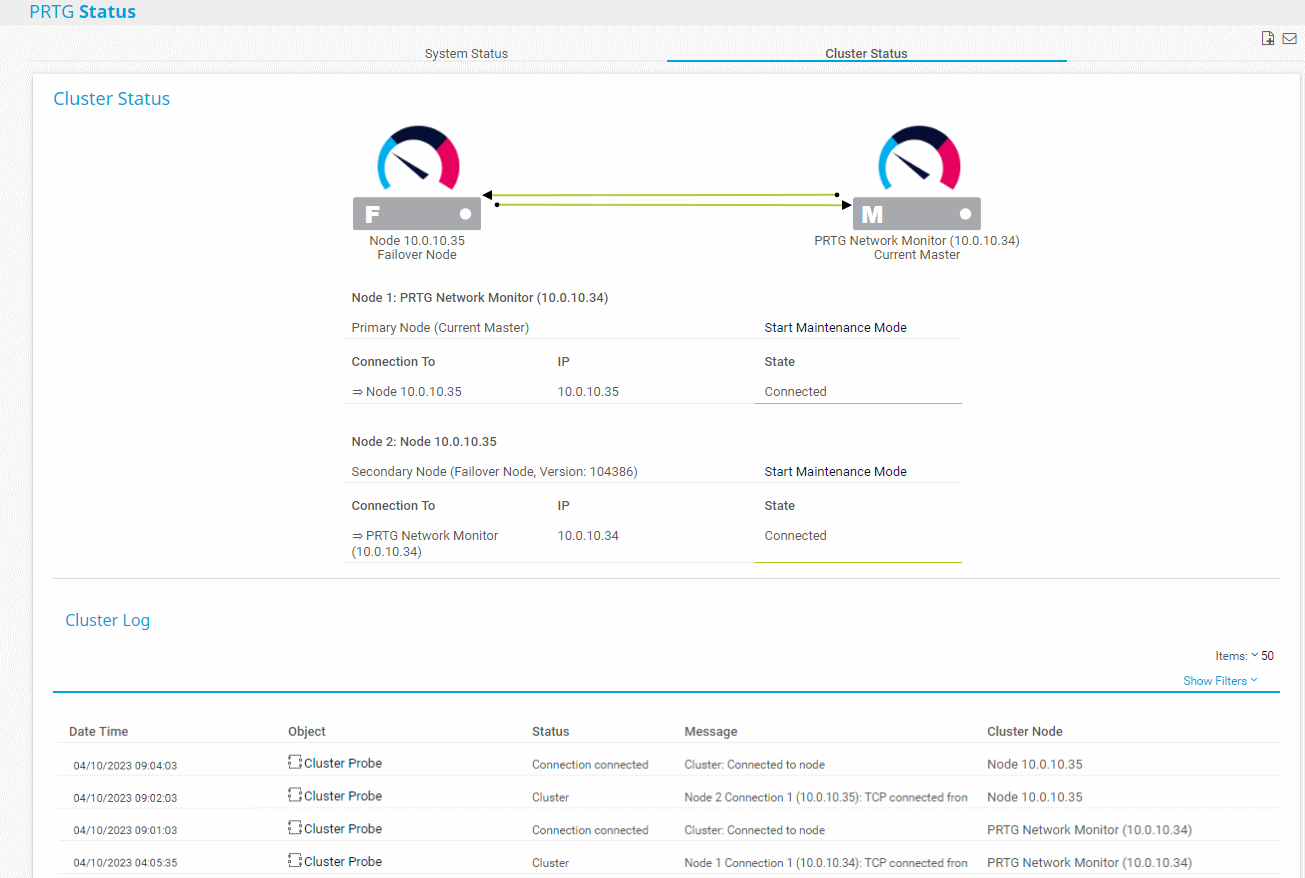Expand the Show Filters section
The image size is (1305, 878).
pos(1220,681)
